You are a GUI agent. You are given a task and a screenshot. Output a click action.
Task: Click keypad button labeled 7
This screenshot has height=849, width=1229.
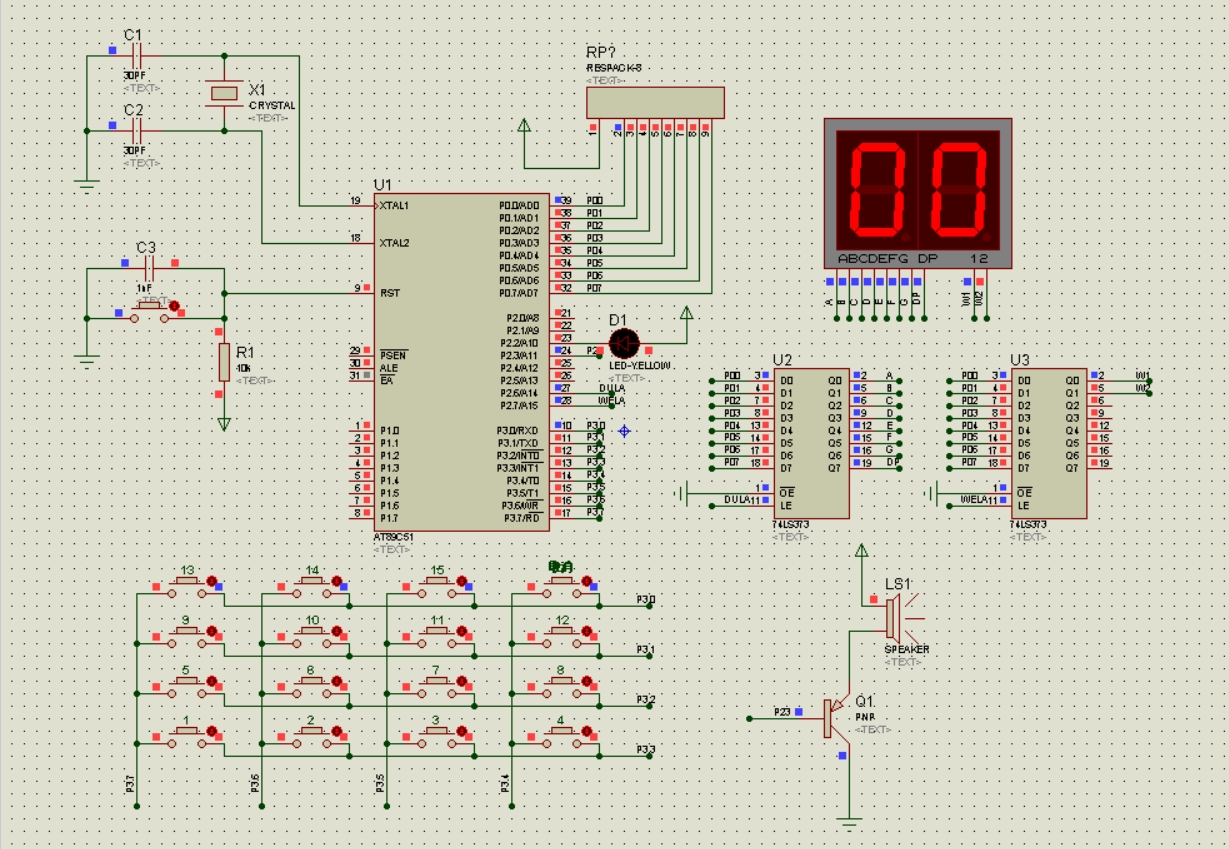(437, 687)
